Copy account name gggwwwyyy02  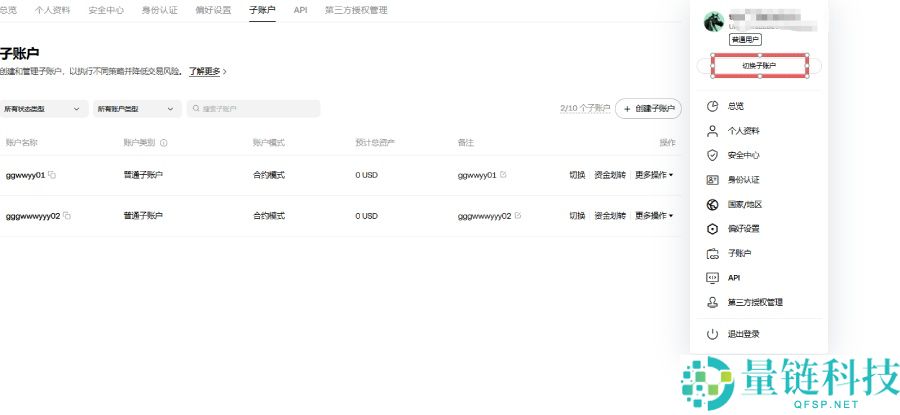(x=67, y=216)
